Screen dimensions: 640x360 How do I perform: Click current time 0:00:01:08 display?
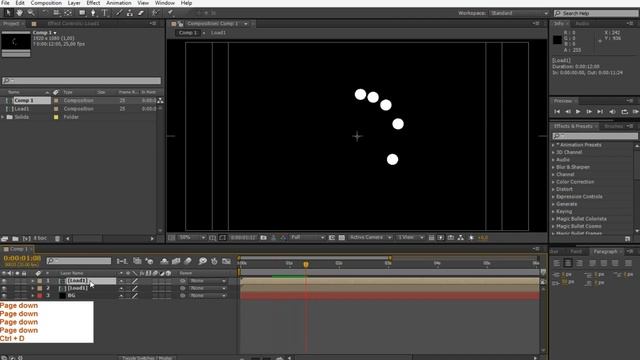[22, 258]
